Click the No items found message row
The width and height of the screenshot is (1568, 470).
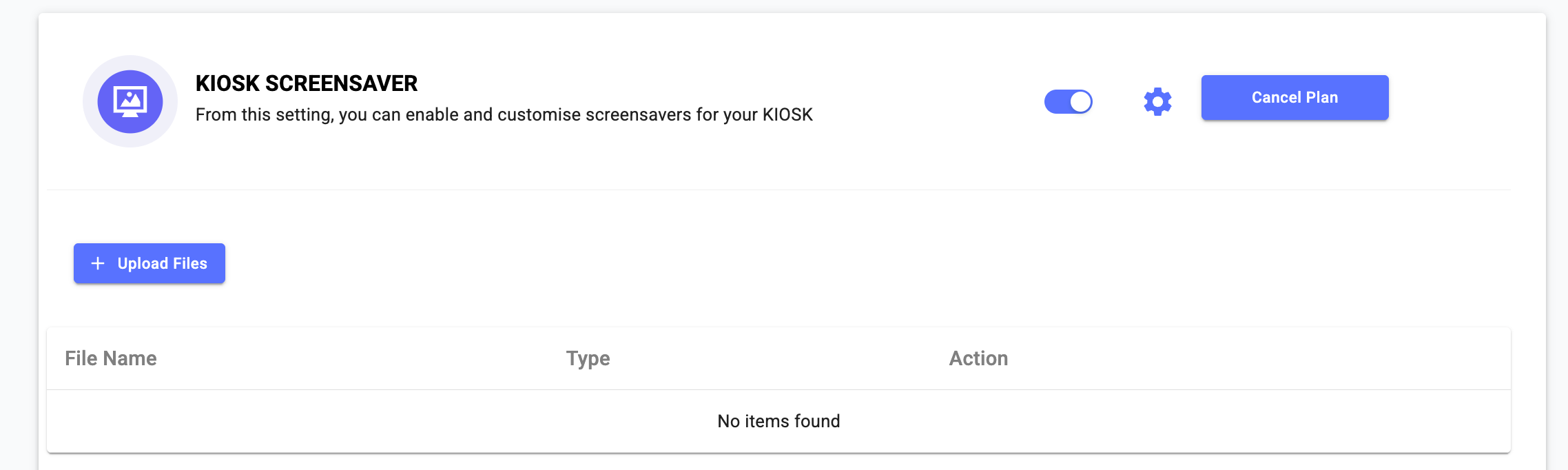pos(778,421)
